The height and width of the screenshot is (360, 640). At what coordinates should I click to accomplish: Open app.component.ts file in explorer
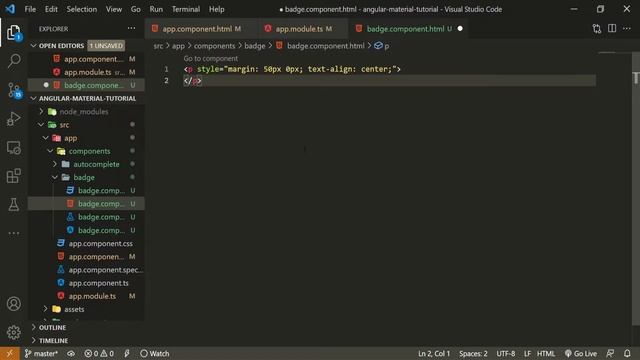click(x=87, y=283)
